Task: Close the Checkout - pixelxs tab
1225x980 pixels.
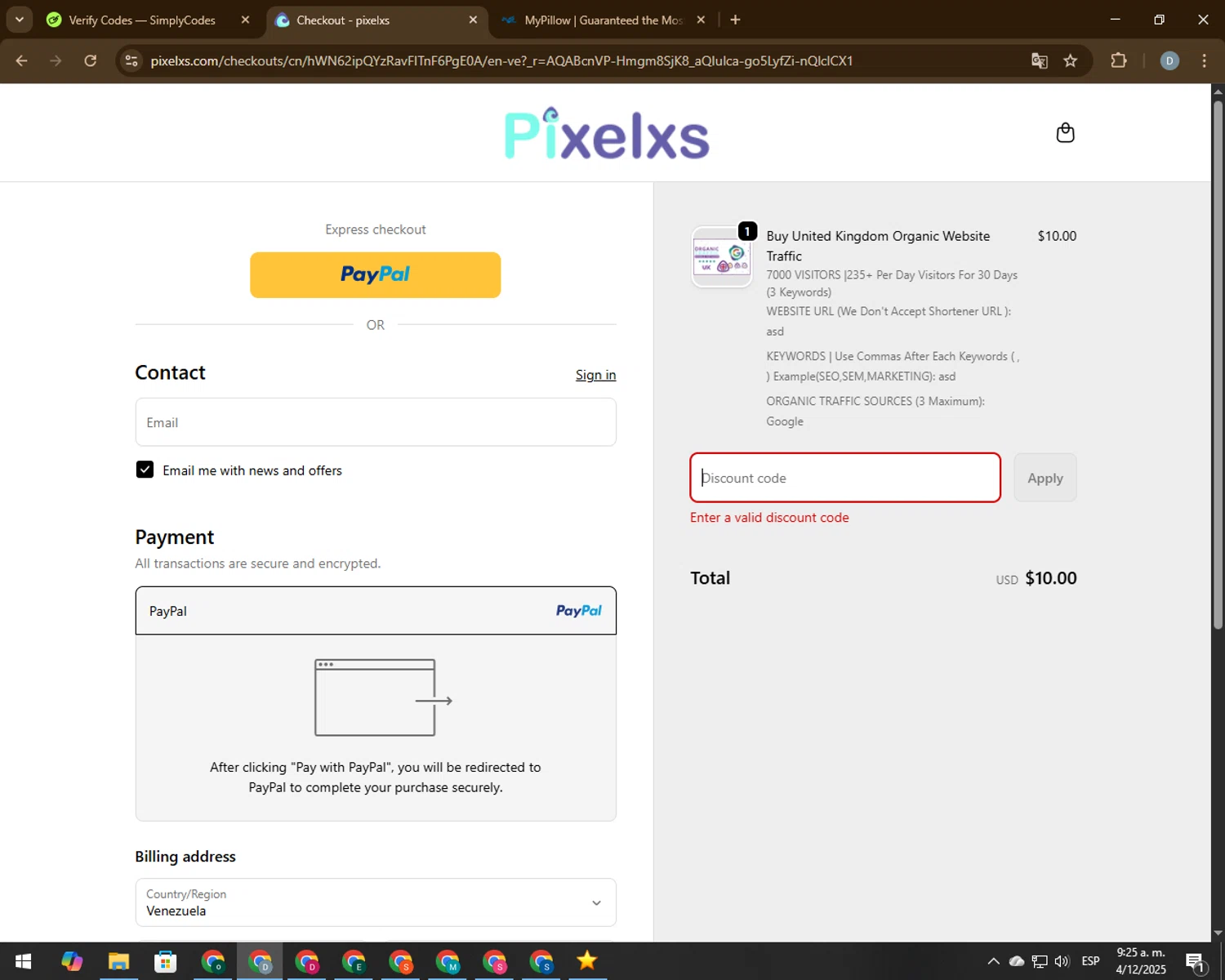Action: click(473, 20)
